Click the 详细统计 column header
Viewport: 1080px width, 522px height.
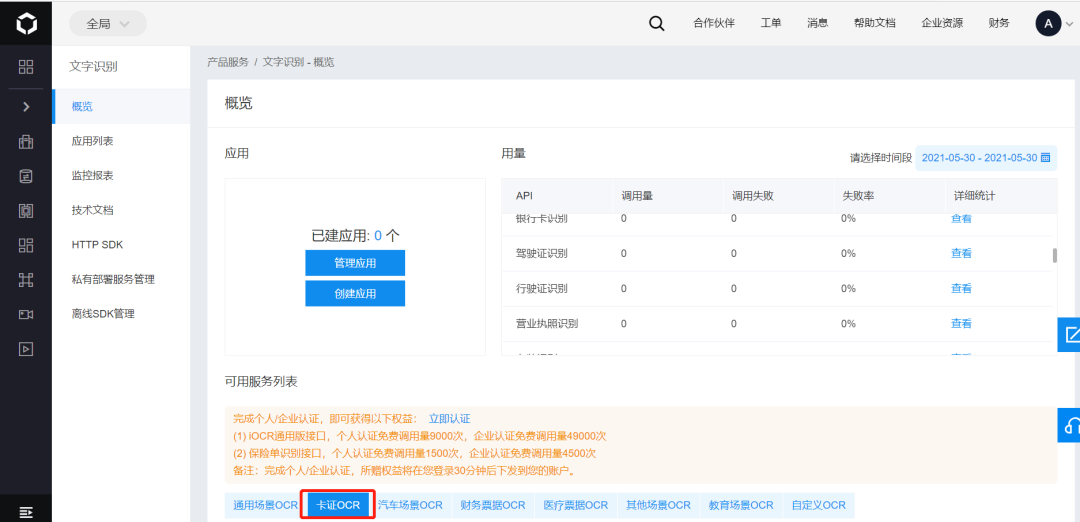(973, 196)
